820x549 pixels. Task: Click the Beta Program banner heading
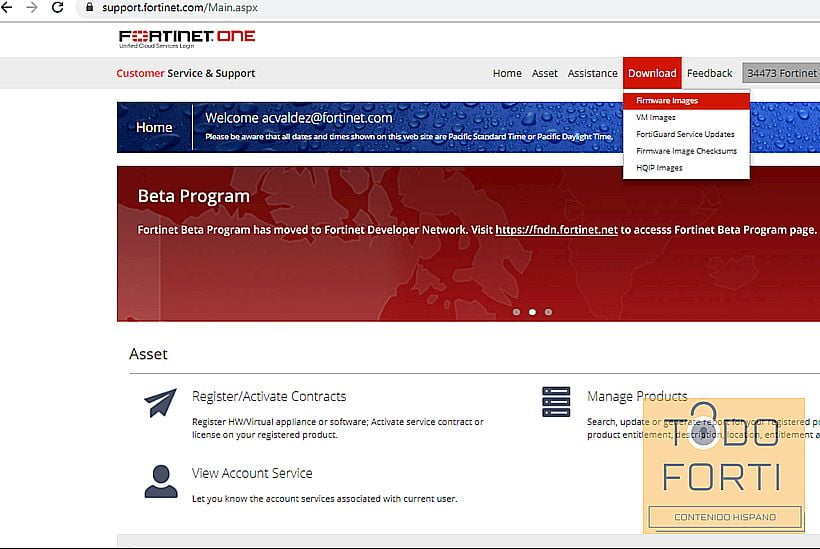(x=193, y=196)
